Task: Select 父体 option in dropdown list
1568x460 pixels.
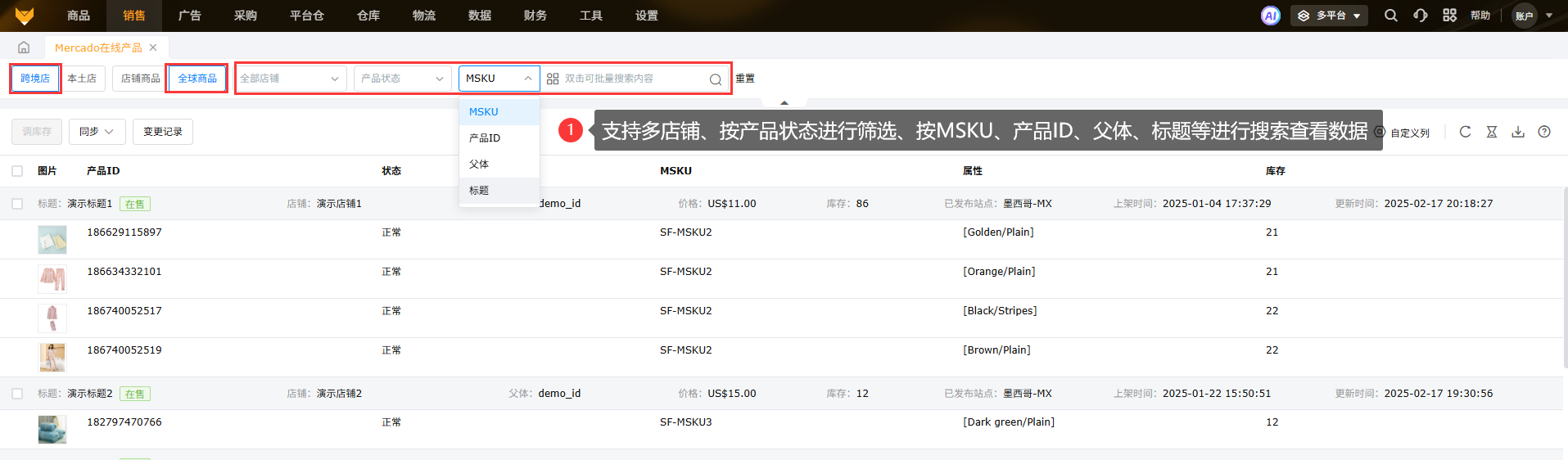Action: click(x=499, y=165)
